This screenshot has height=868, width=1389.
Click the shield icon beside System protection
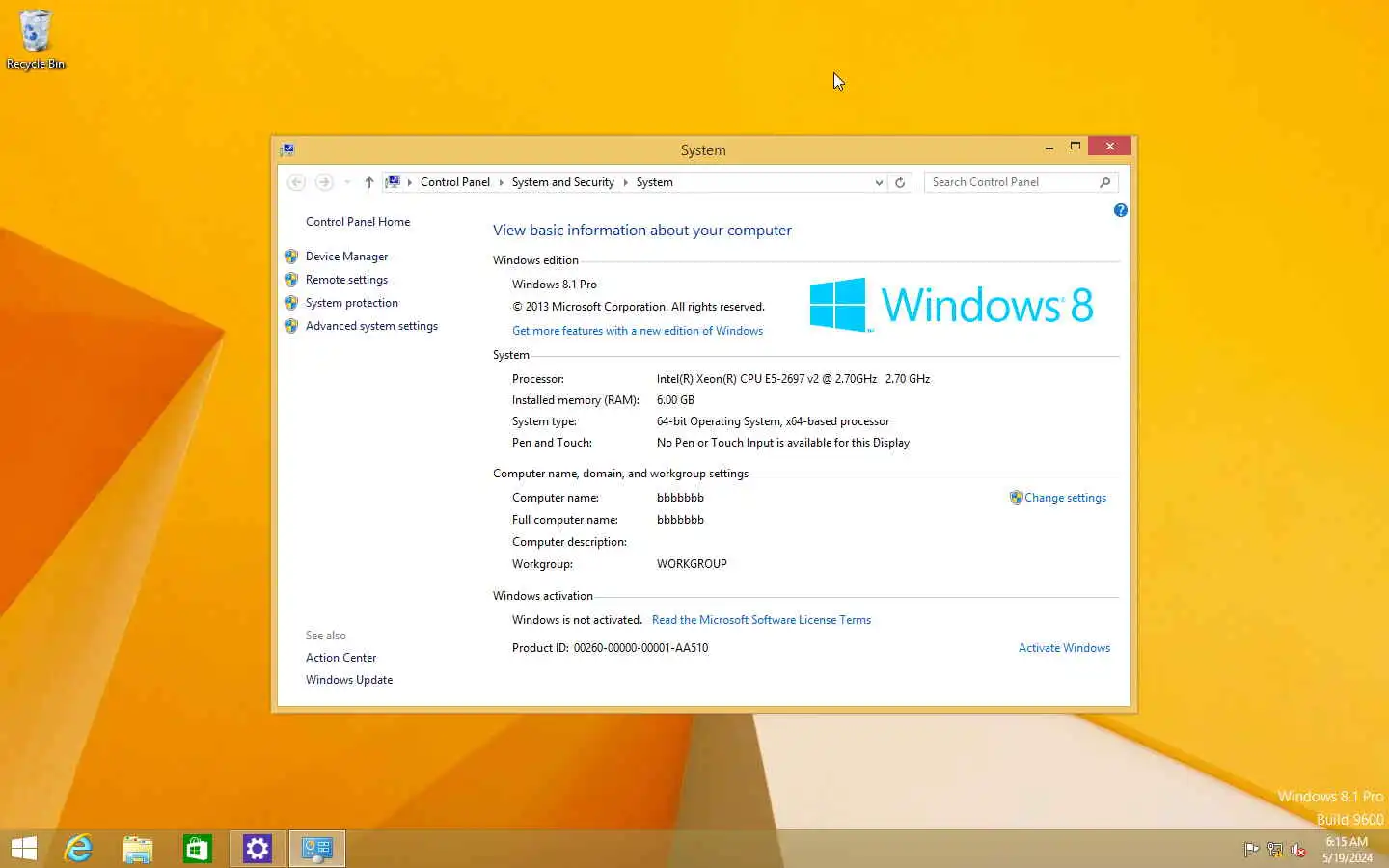[291, 303]
